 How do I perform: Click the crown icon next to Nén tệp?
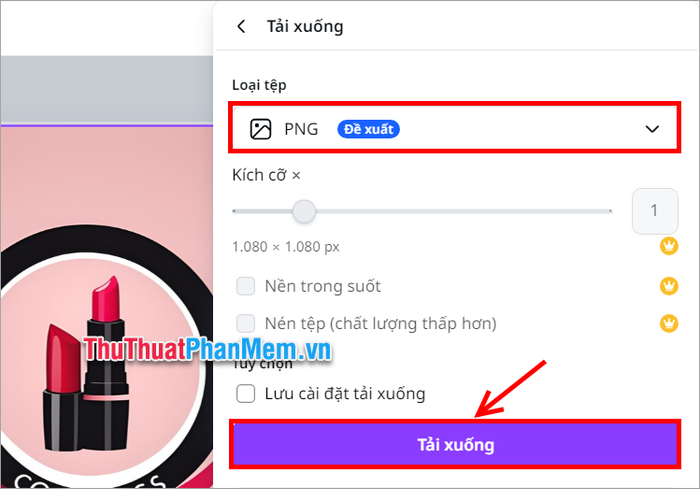(669, 323)
